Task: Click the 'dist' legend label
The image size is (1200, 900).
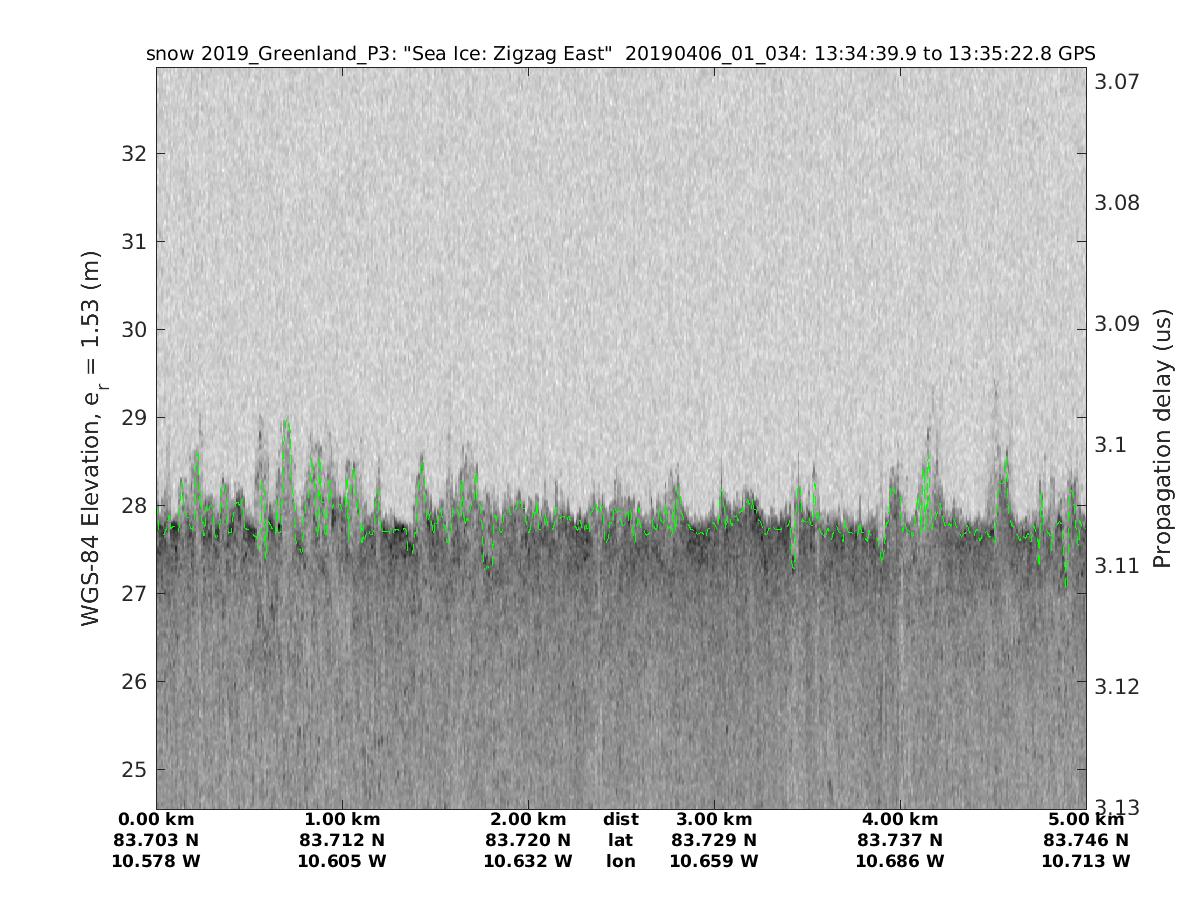Action: coord(620,821)
